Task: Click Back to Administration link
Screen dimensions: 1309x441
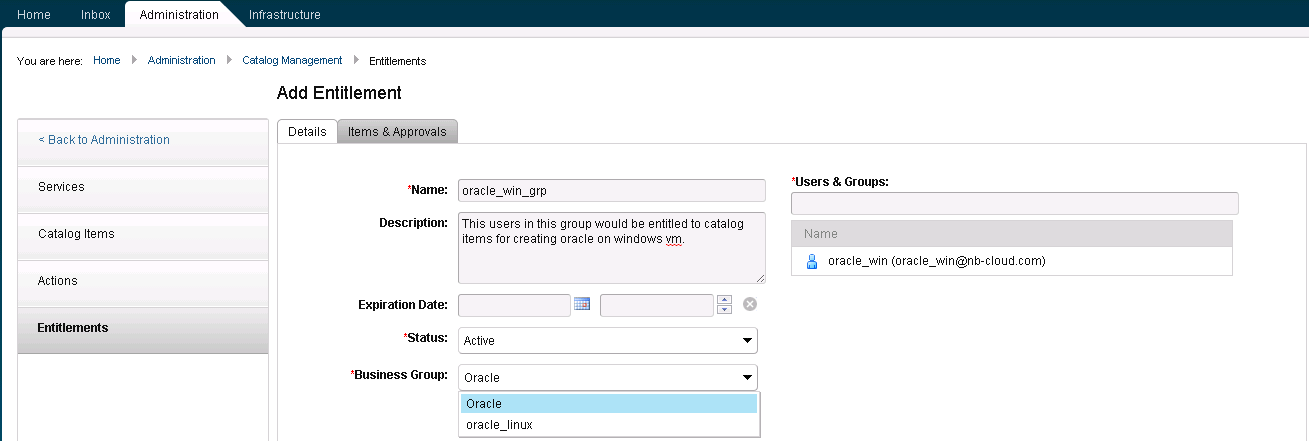Action: coord(104,140)
